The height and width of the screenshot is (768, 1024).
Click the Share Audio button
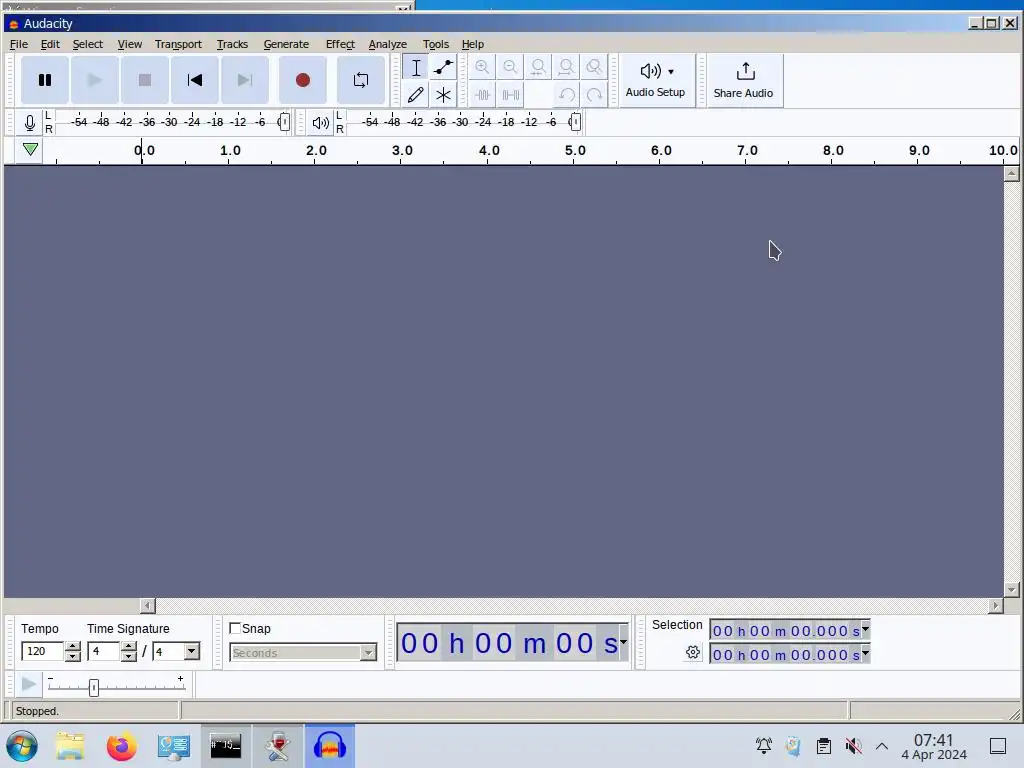tap(744, 80)
